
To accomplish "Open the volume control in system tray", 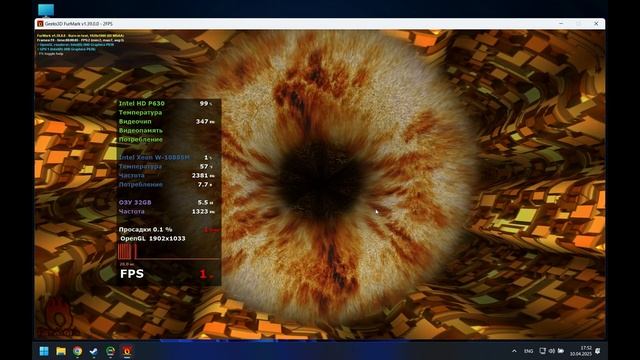I will point(552,351).
